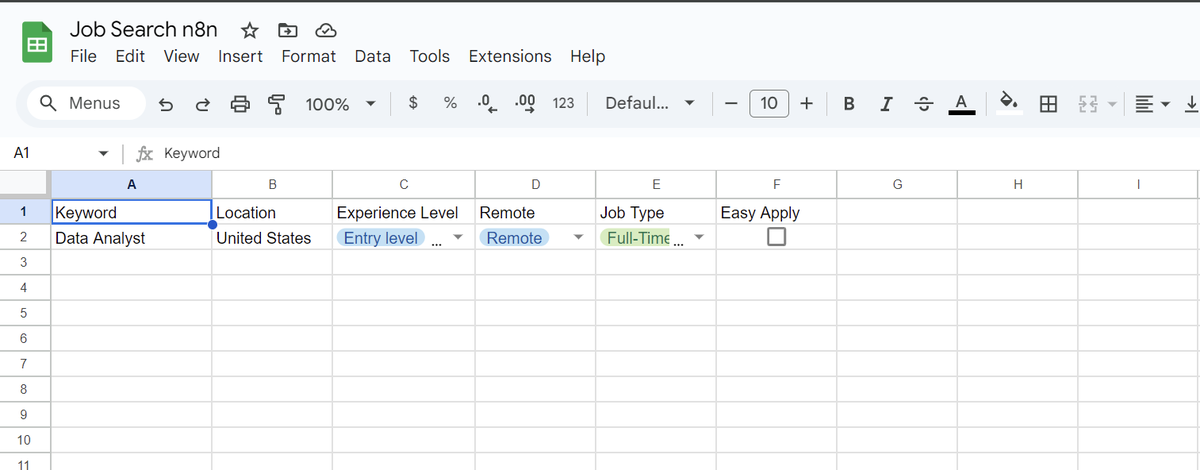Click the Print icon
Screen dimensions: 1200x470
pos(240,103)
